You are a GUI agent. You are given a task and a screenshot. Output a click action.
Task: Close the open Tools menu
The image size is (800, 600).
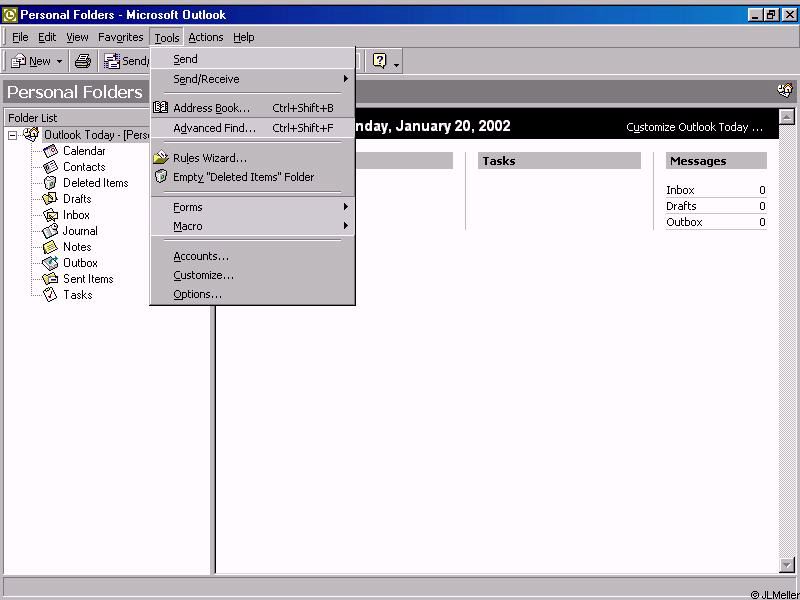167,38
